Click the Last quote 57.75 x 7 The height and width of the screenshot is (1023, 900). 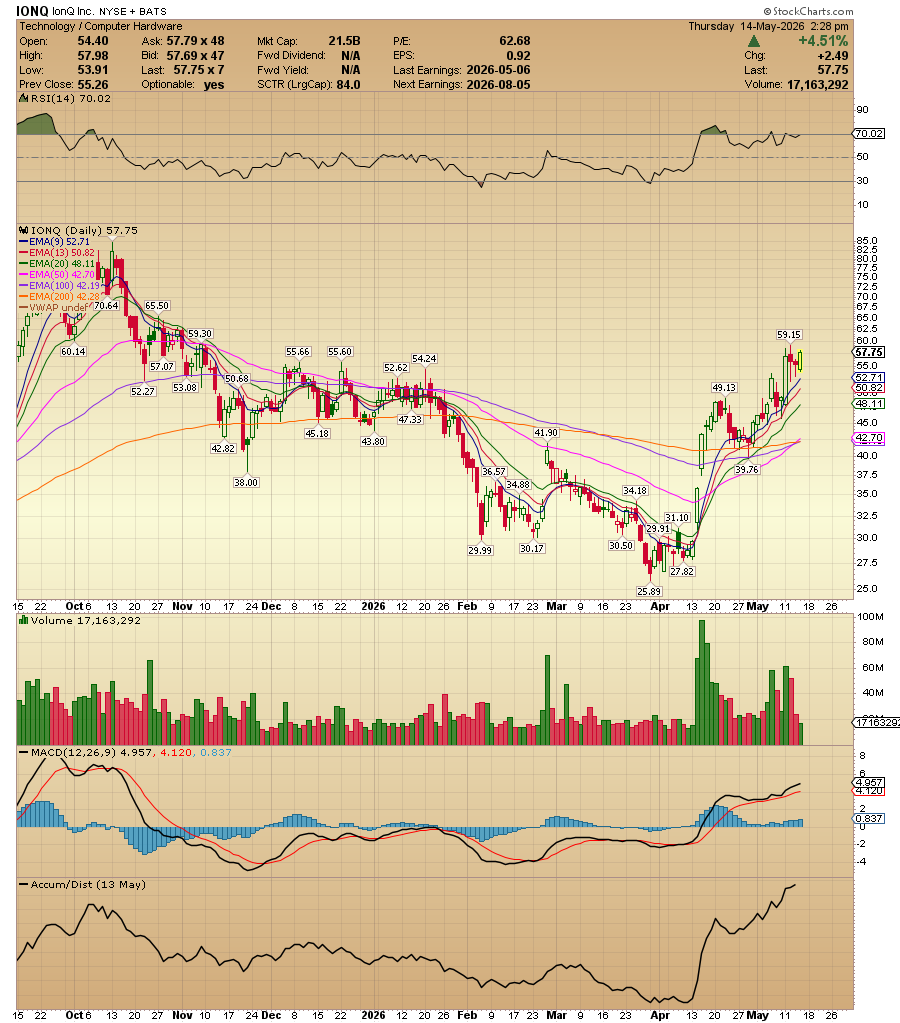pyautogui.click(x=199, y=70)
